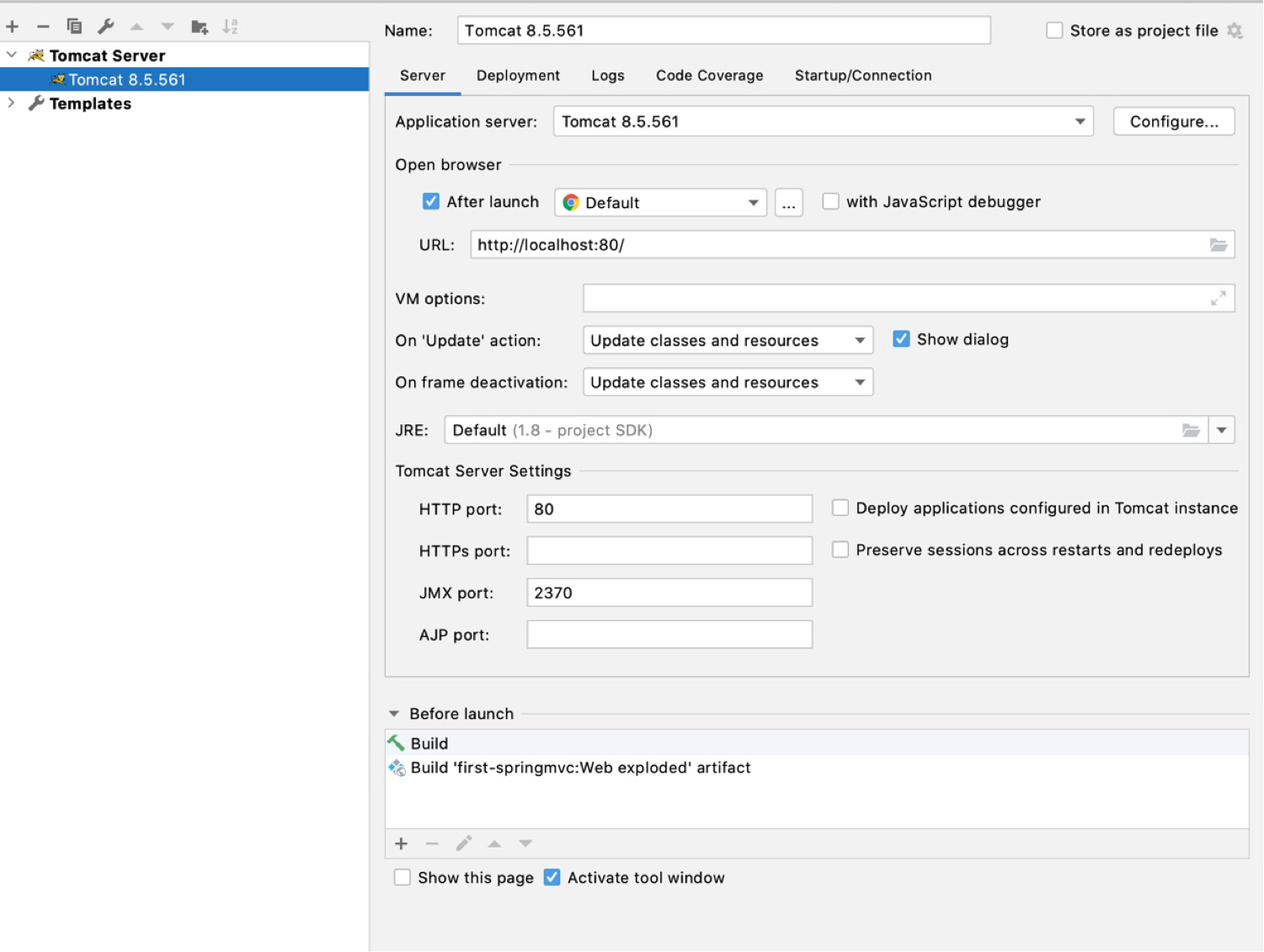Viewport: 1264px width, 952px height.
Task: Open the Logs tab
Action: [608, 76]
